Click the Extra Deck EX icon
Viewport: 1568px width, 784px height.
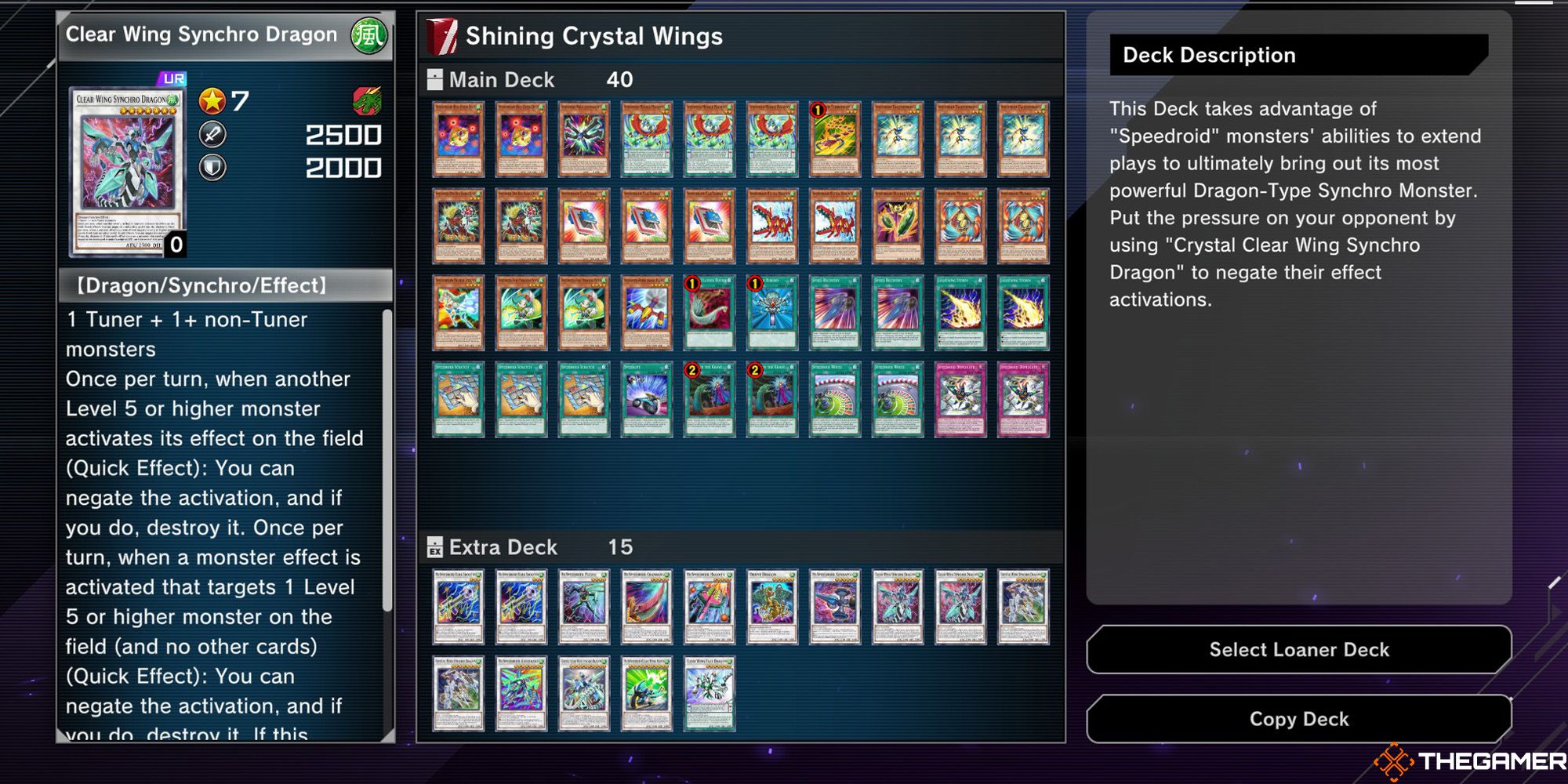(x=434, y=546)
